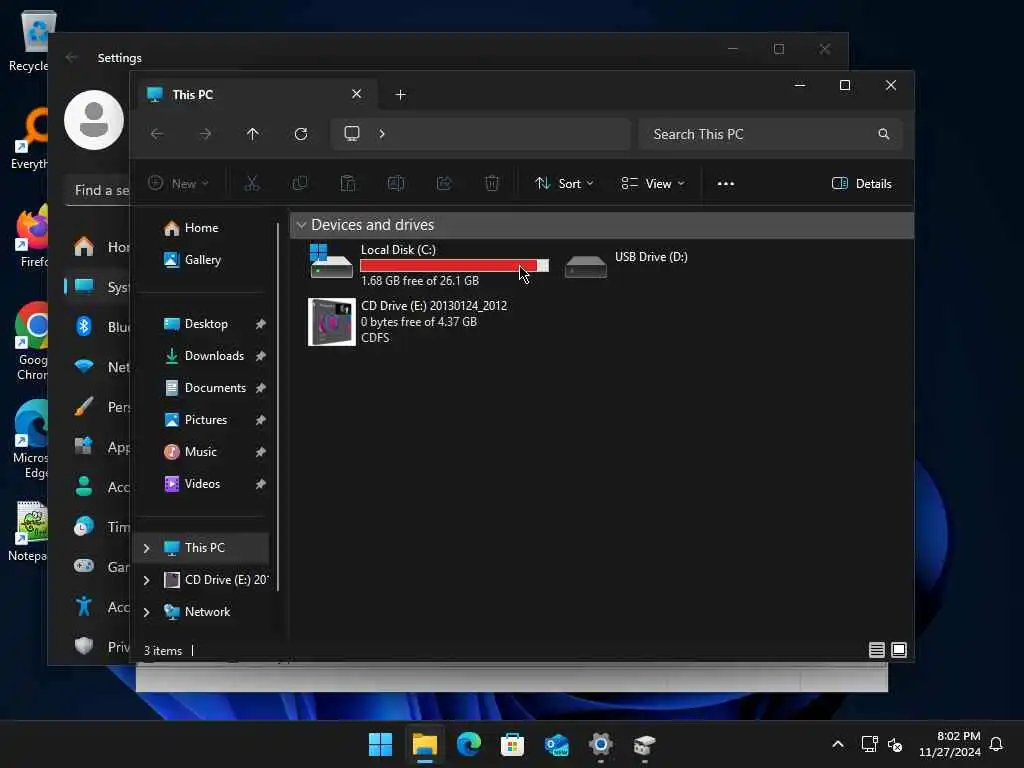Screen dimensions: 1024x768
Task: Open the Sort dropdown menu
Action: [x=564, y=184]
